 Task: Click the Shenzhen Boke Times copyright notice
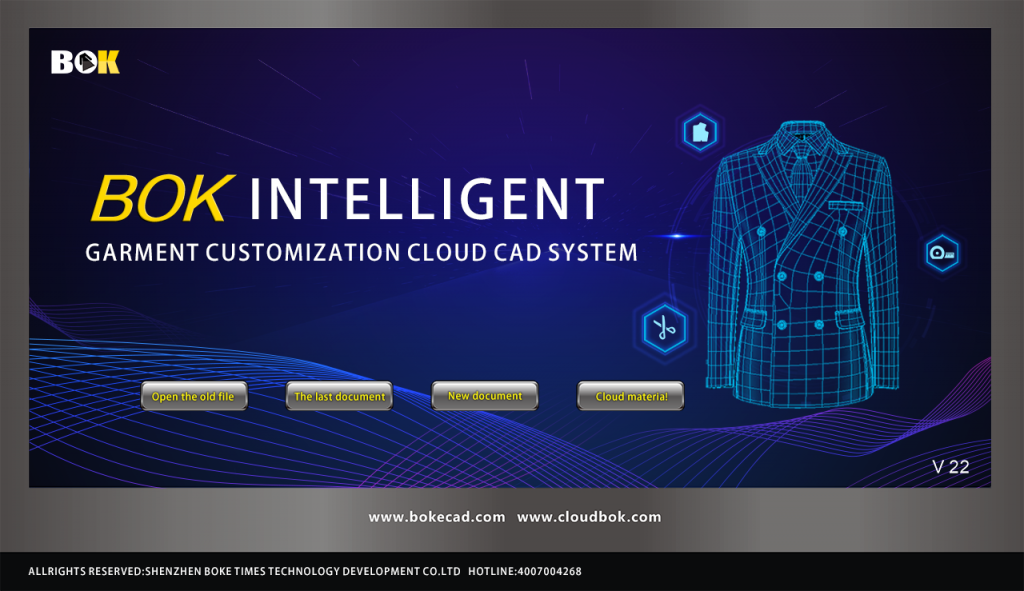(x=244, y=571)
